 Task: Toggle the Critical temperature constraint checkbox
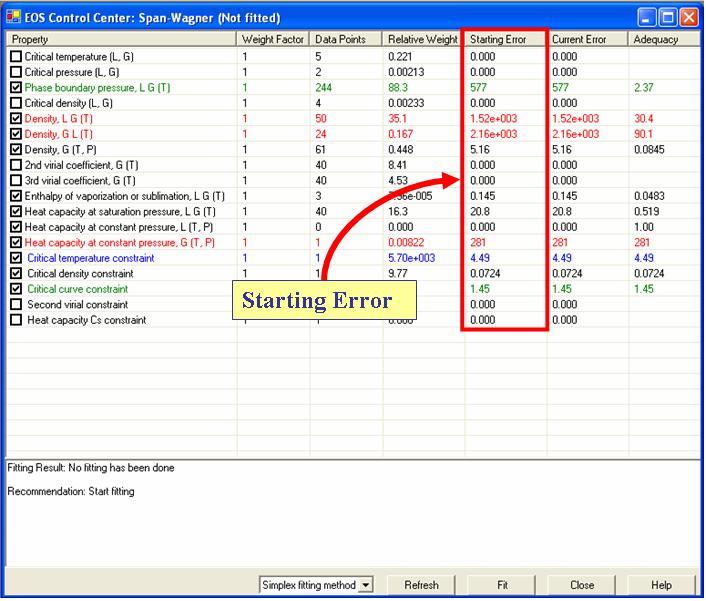[16, 258]
